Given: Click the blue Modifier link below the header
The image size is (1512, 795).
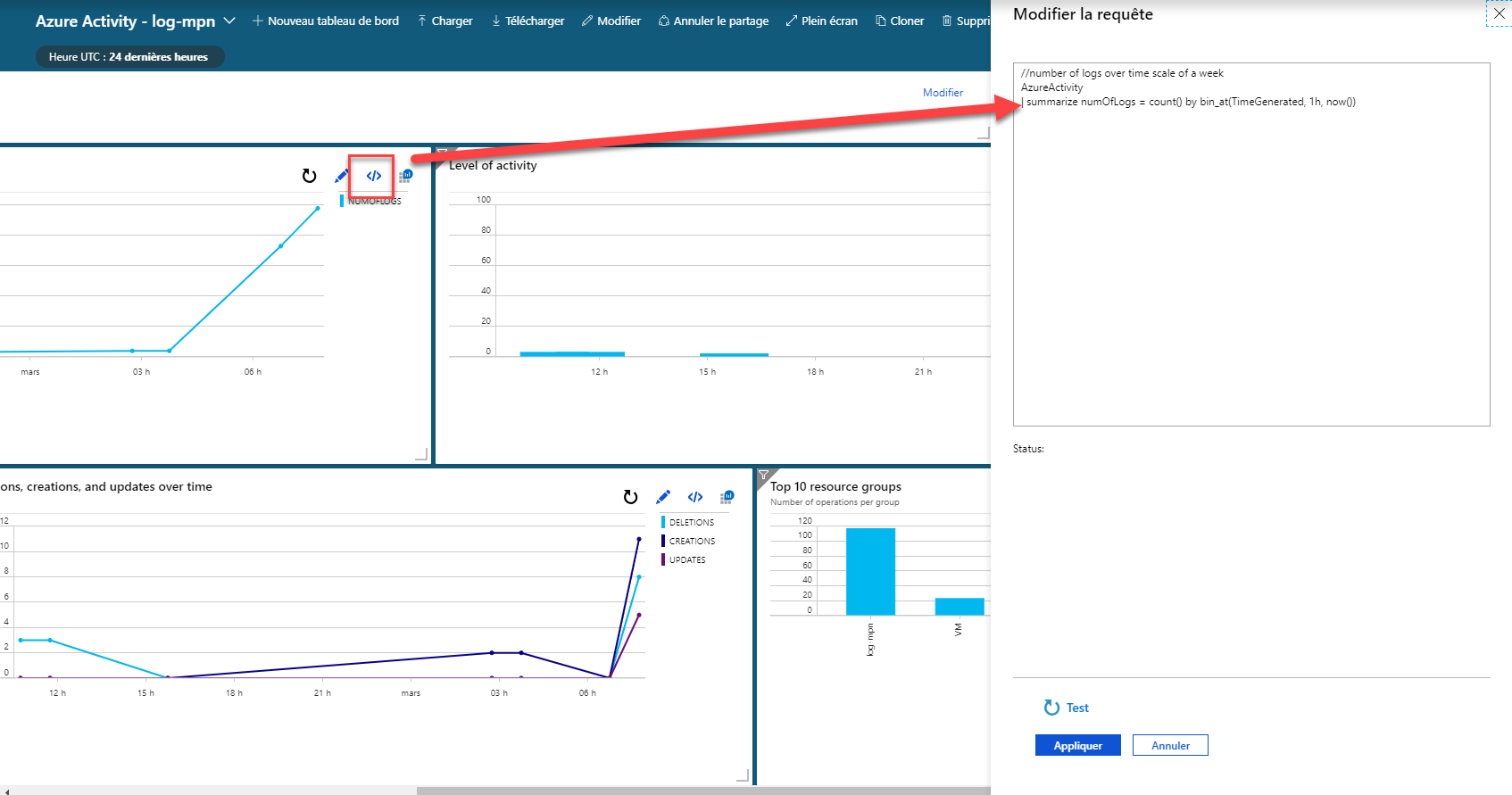Looking at the screenshot, I should [943, 93].
